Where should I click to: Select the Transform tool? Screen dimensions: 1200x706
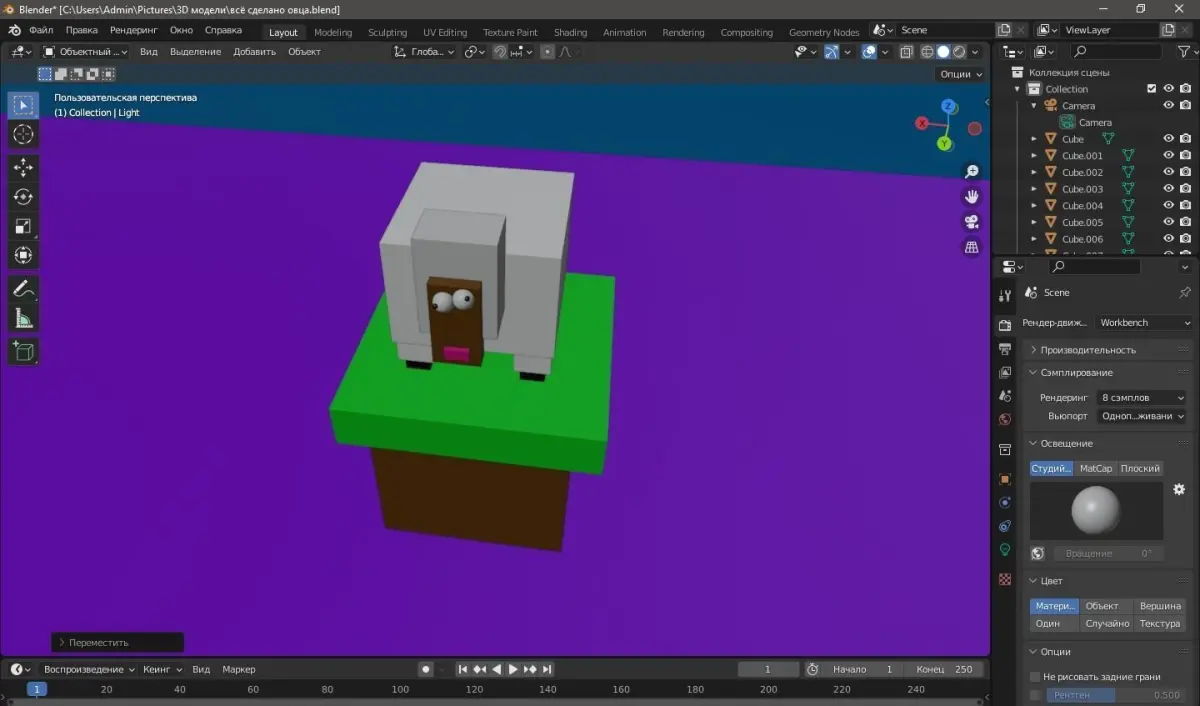(x=24, y=255)
